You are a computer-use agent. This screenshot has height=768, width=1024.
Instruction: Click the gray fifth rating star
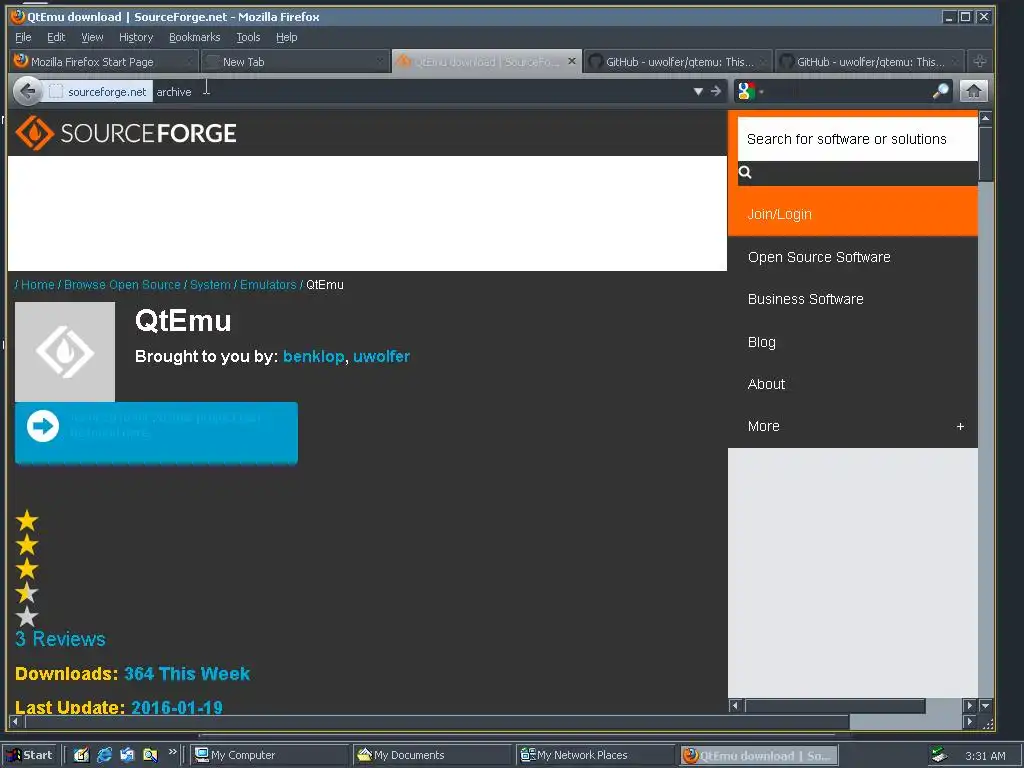pos(27,616)
